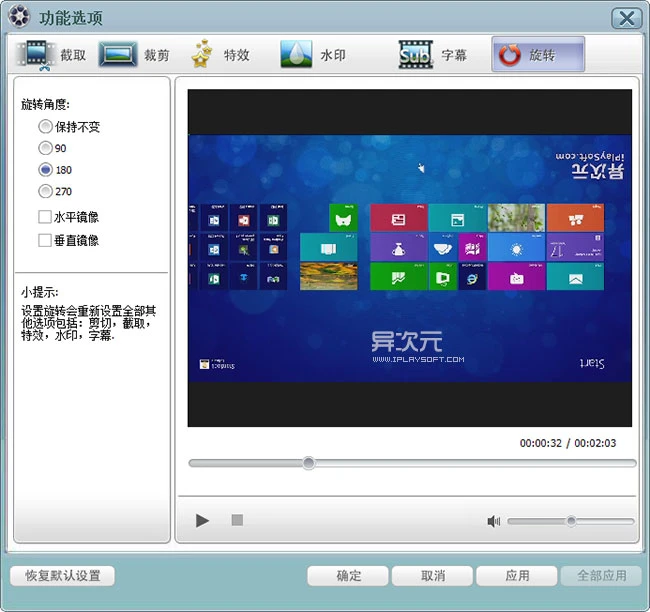Stop the preview playback
This screenshot has height=612, width=650.
pos(237,520)
